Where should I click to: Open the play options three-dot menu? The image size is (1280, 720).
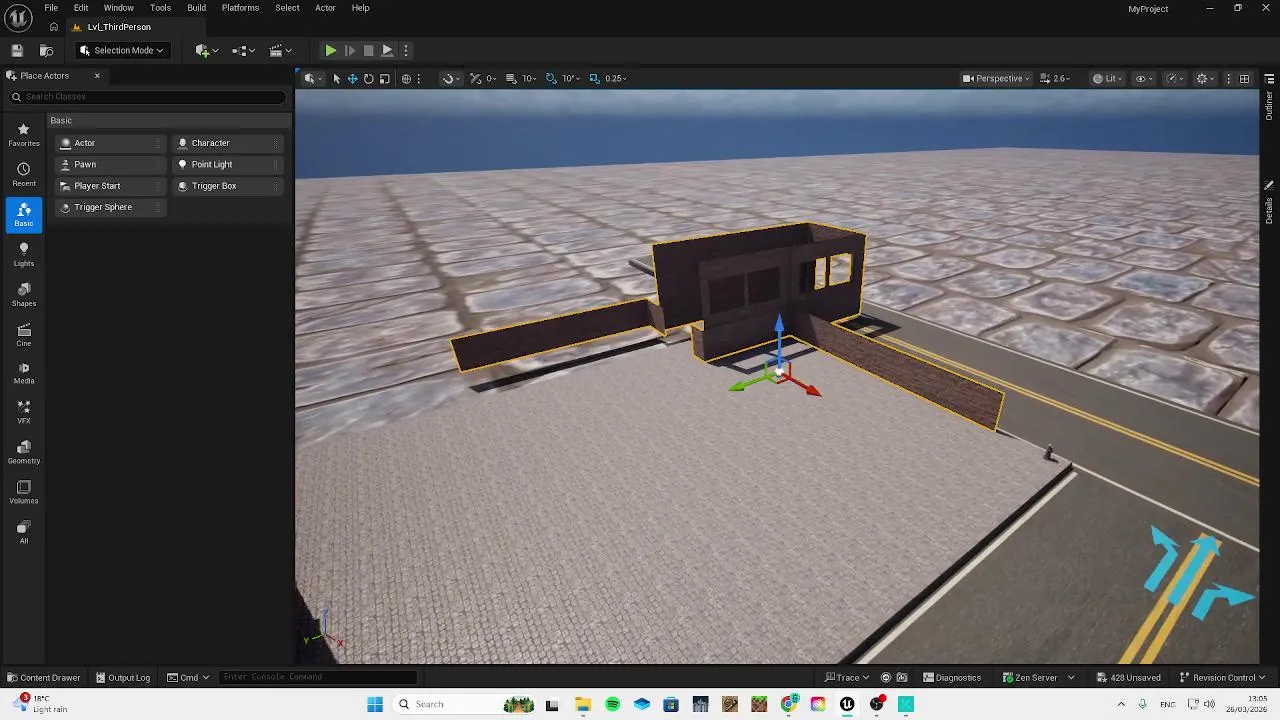pos(405,50)
